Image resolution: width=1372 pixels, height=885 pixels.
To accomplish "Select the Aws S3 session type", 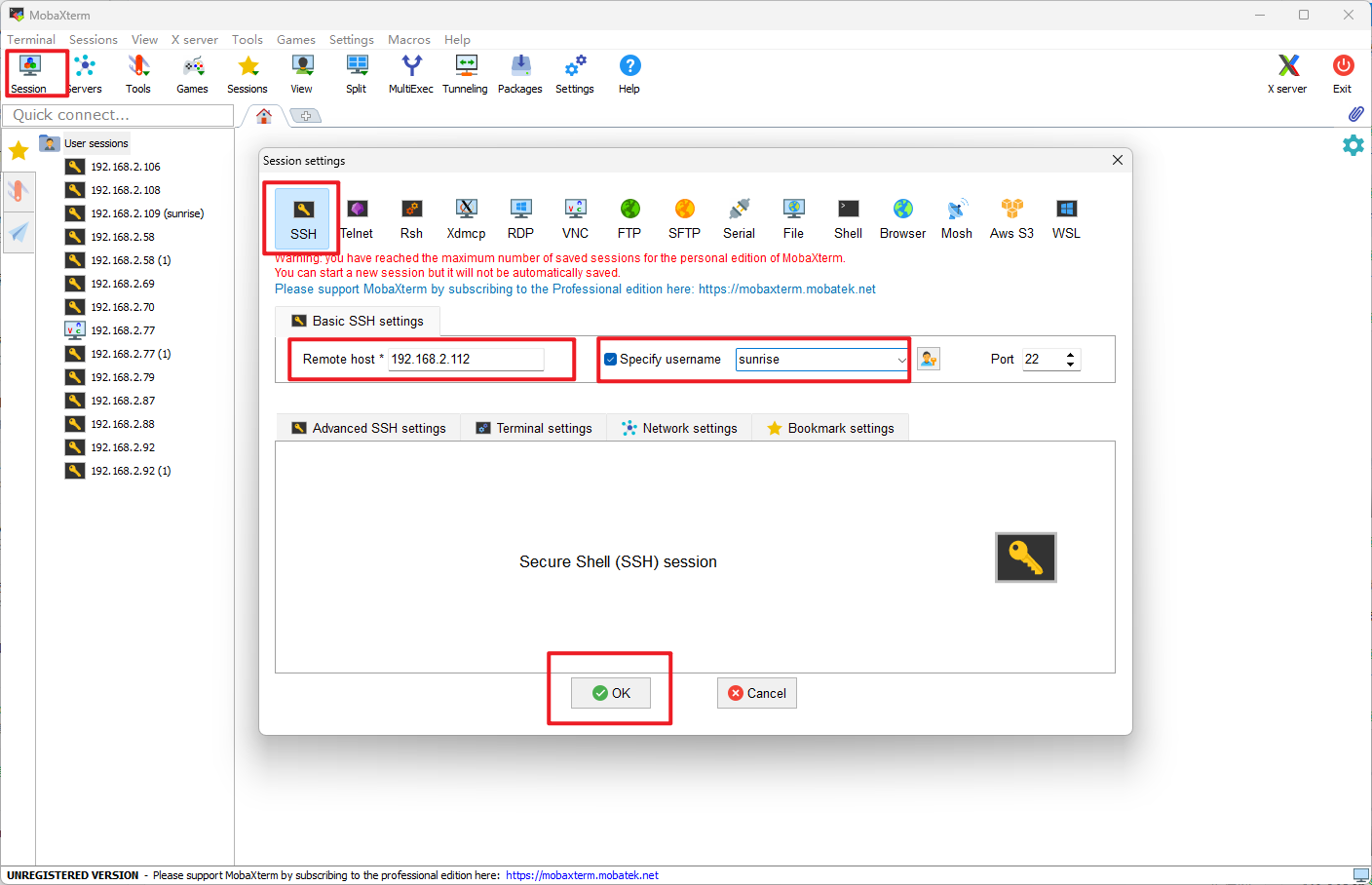I will [1011, 219].
